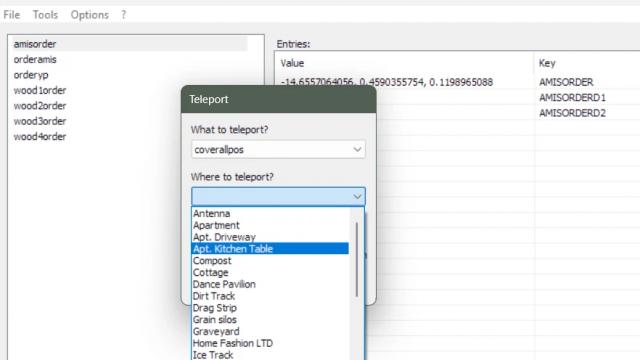
Task: Select wood3order in the left list
Action: pyautogui.click(x=40, y=121)
